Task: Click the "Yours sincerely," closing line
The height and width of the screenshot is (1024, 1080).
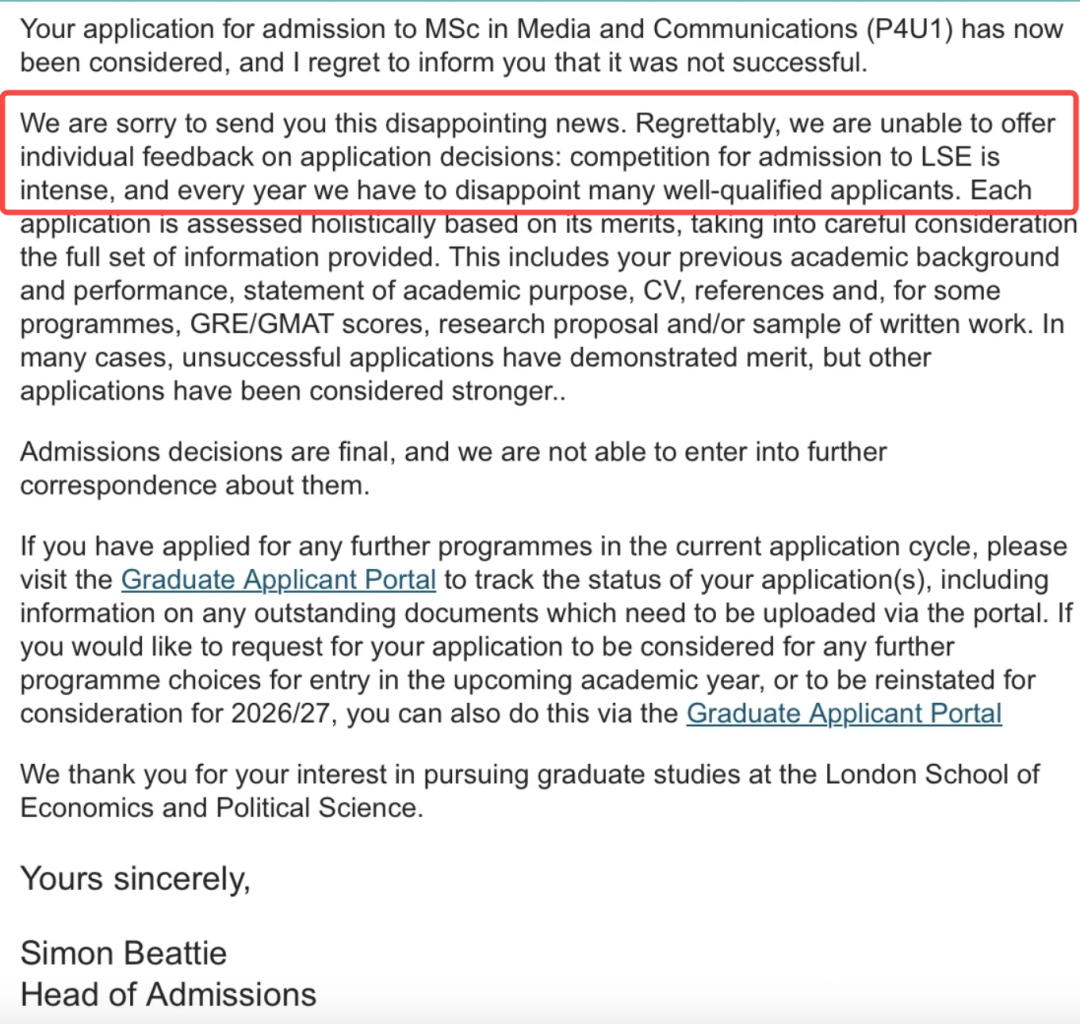Action: (135, 878)
